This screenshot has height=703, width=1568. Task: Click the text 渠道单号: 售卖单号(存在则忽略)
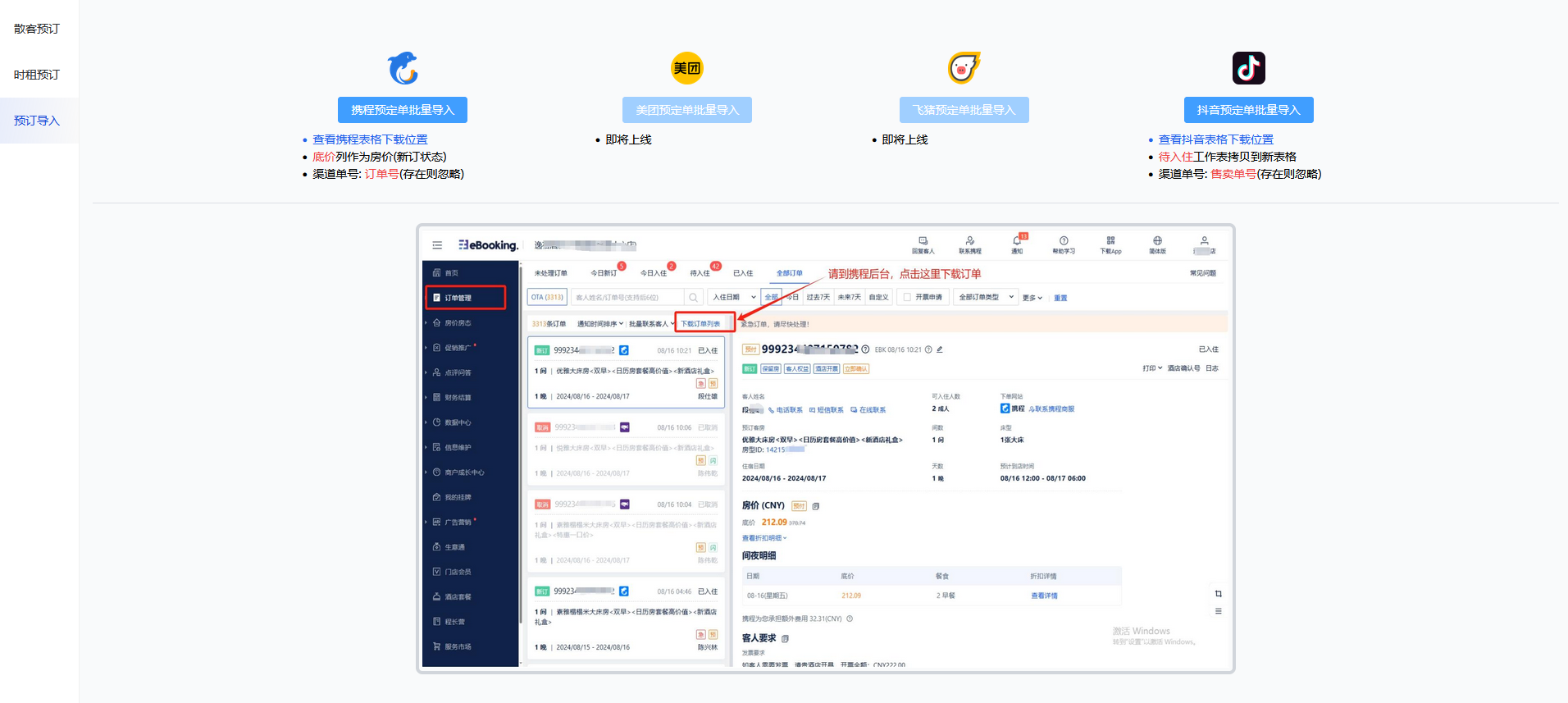[x=1240, y=174]
